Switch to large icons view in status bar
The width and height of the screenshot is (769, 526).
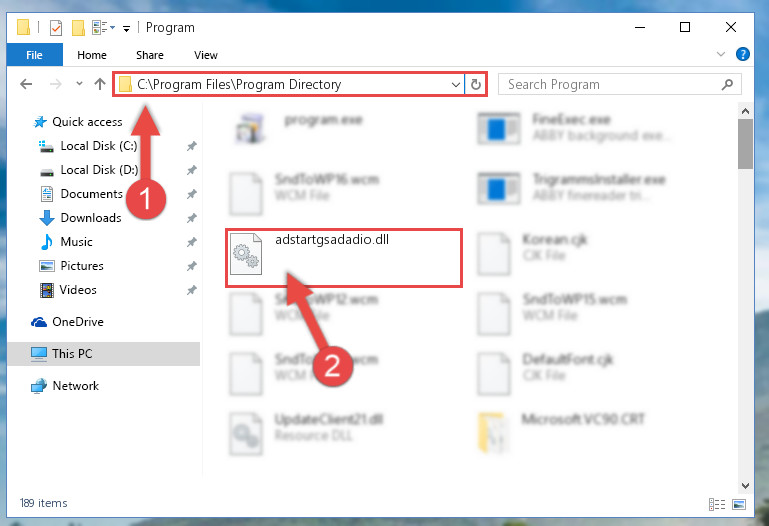(739, 504)
